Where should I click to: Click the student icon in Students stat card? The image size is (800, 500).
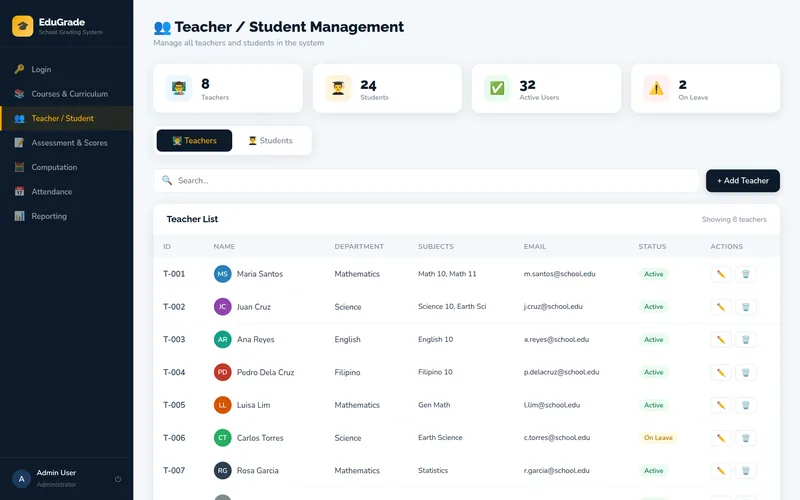click(338, 88)
